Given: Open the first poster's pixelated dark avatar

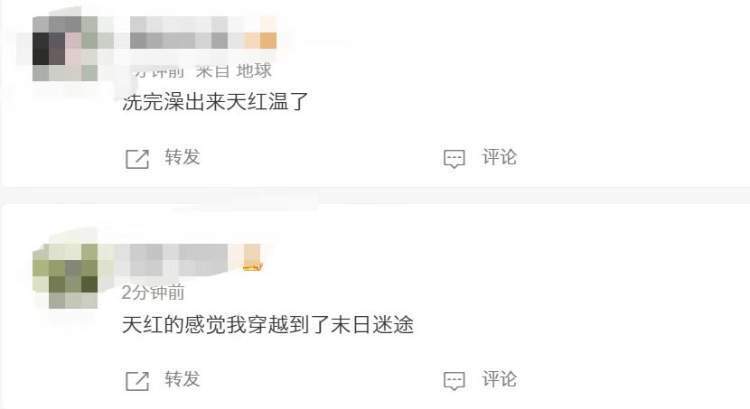Looking at the screenshot, I should coord(65,48).
